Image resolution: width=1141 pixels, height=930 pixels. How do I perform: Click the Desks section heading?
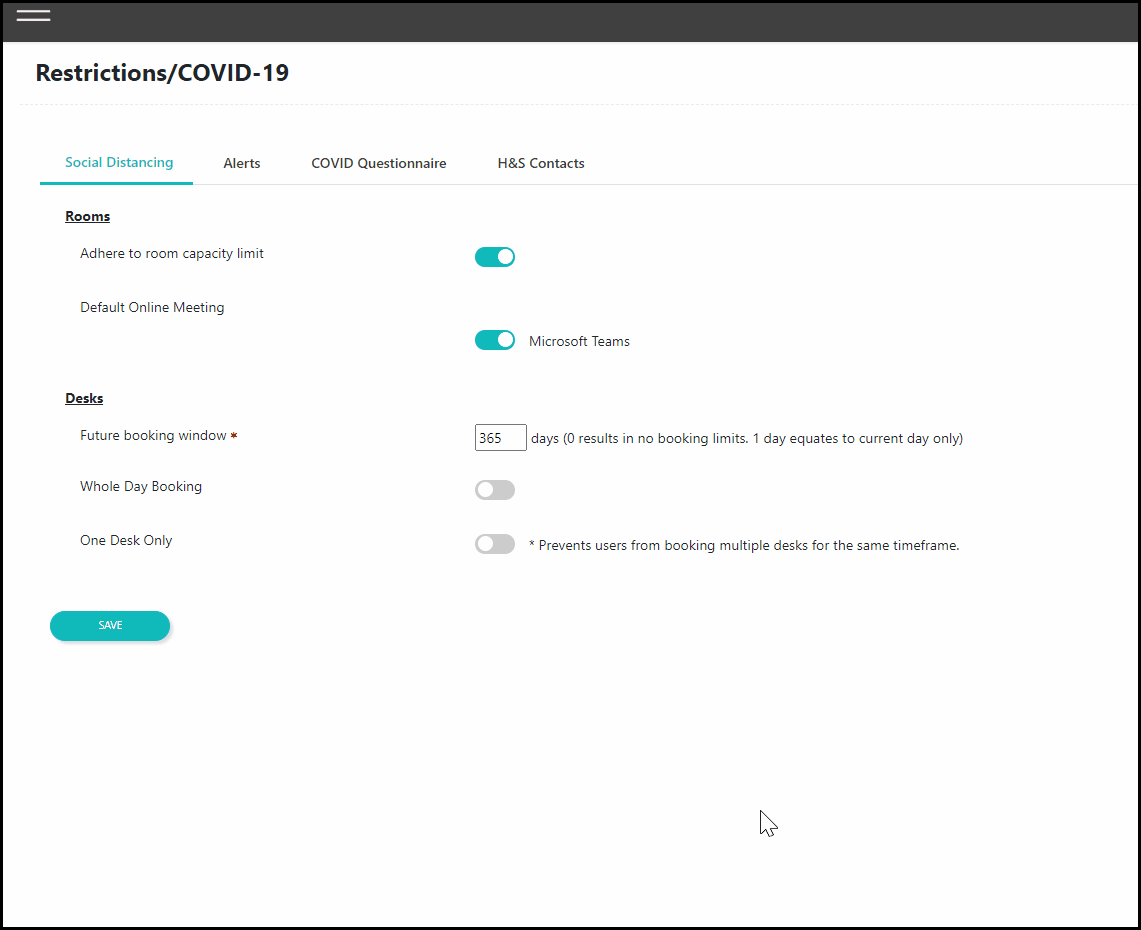84,398
